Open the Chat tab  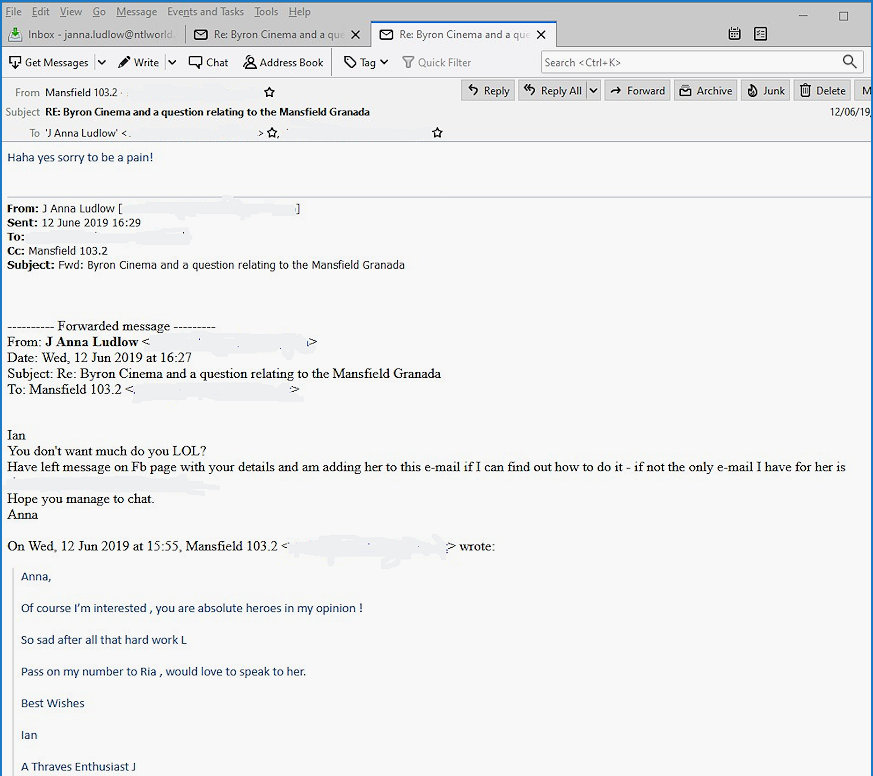click(x=208, y=62)
